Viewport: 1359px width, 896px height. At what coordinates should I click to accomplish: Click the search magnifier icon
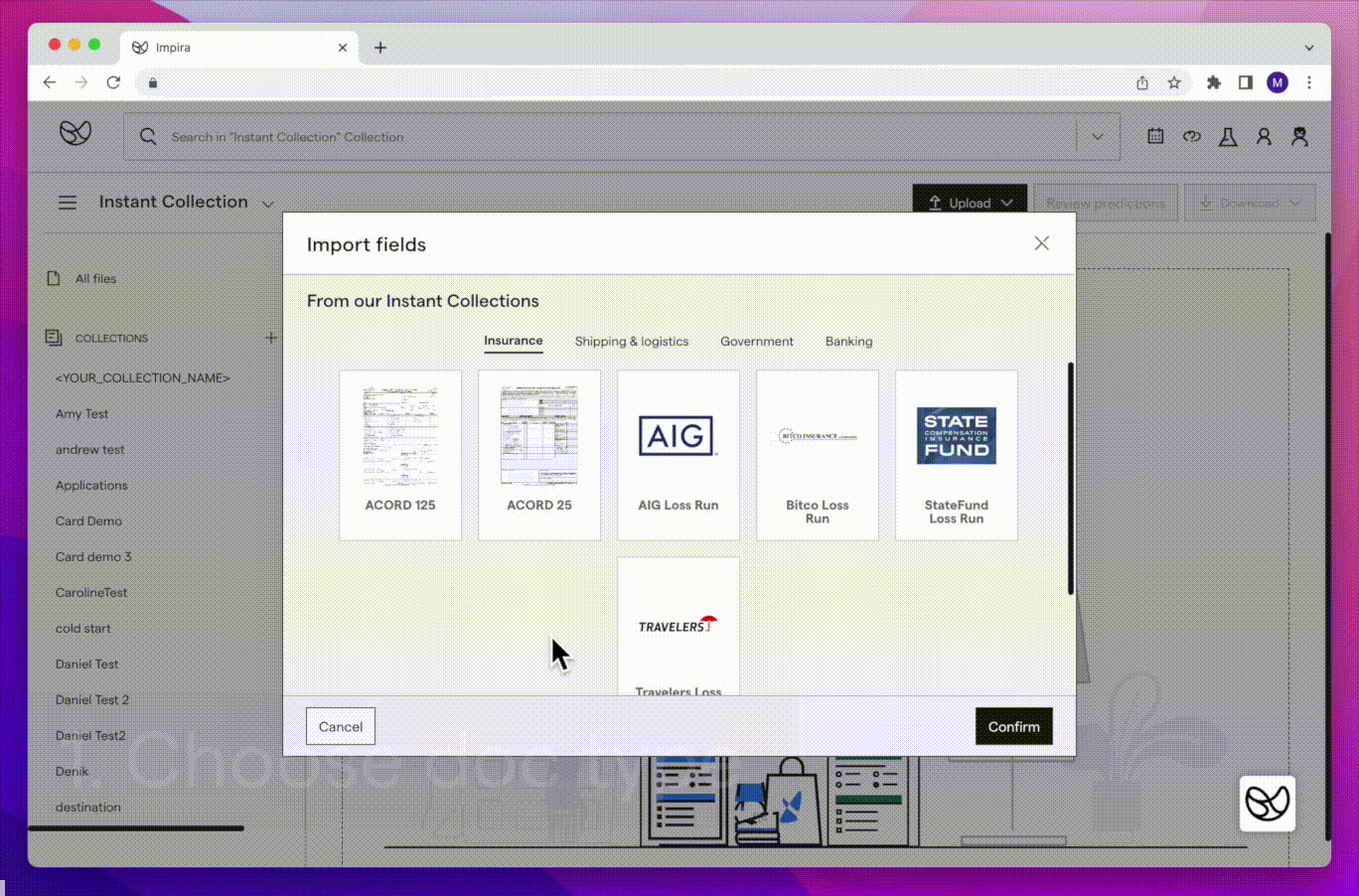148,137
